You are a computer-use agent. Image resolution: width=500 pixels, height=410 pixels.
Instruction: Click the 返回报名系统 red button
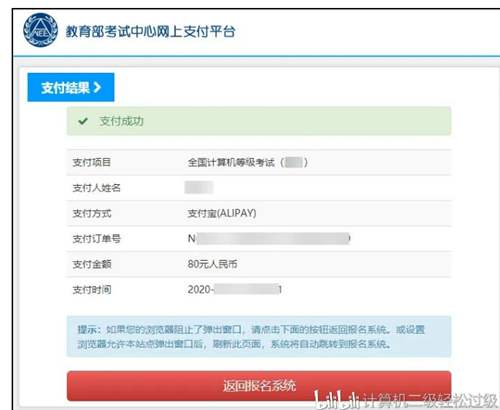(259, 386)
